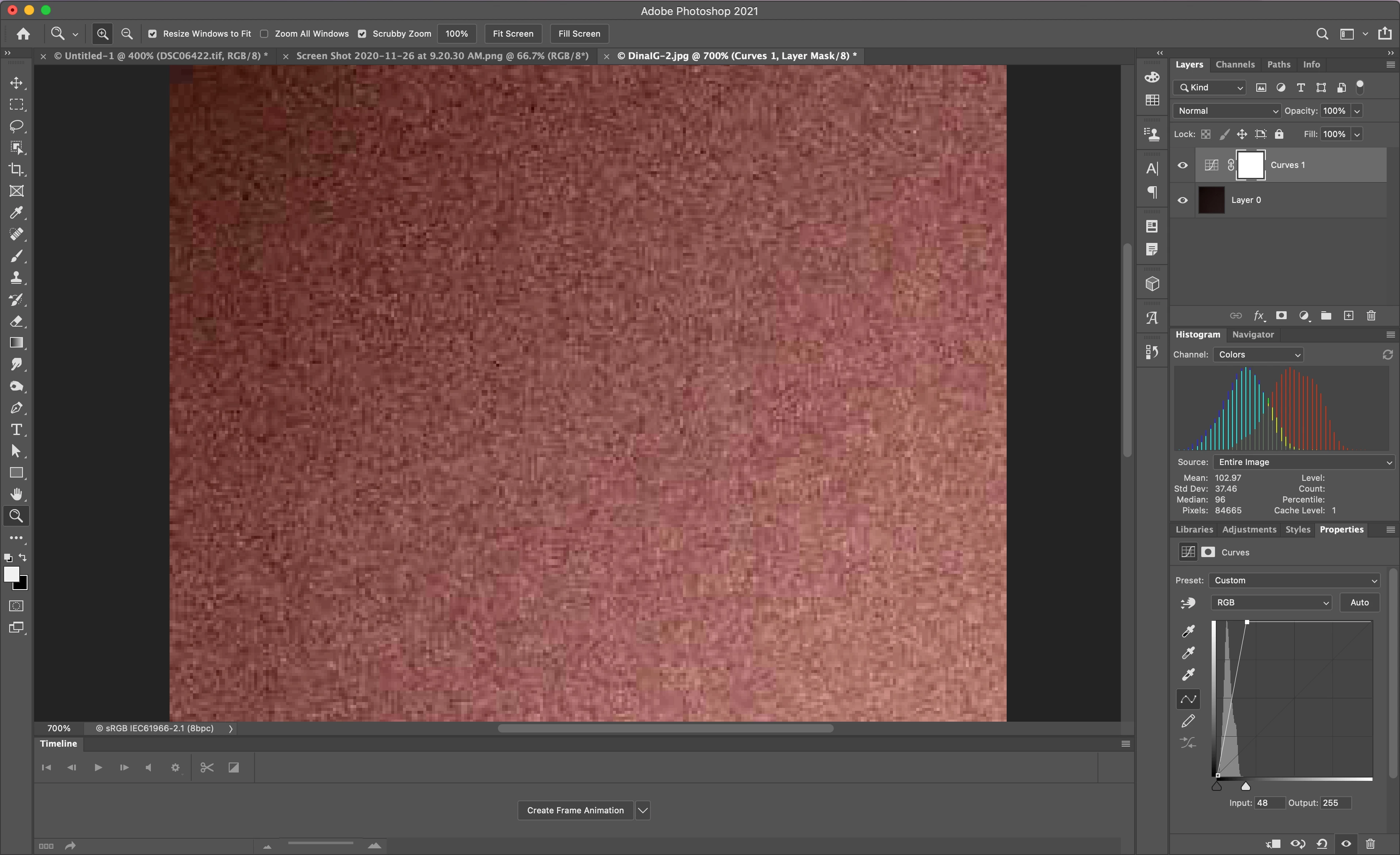The width and height of the screenshot is (1400, 855).
Task: Select the Clone Stamp tool
Action: [17, 277]
